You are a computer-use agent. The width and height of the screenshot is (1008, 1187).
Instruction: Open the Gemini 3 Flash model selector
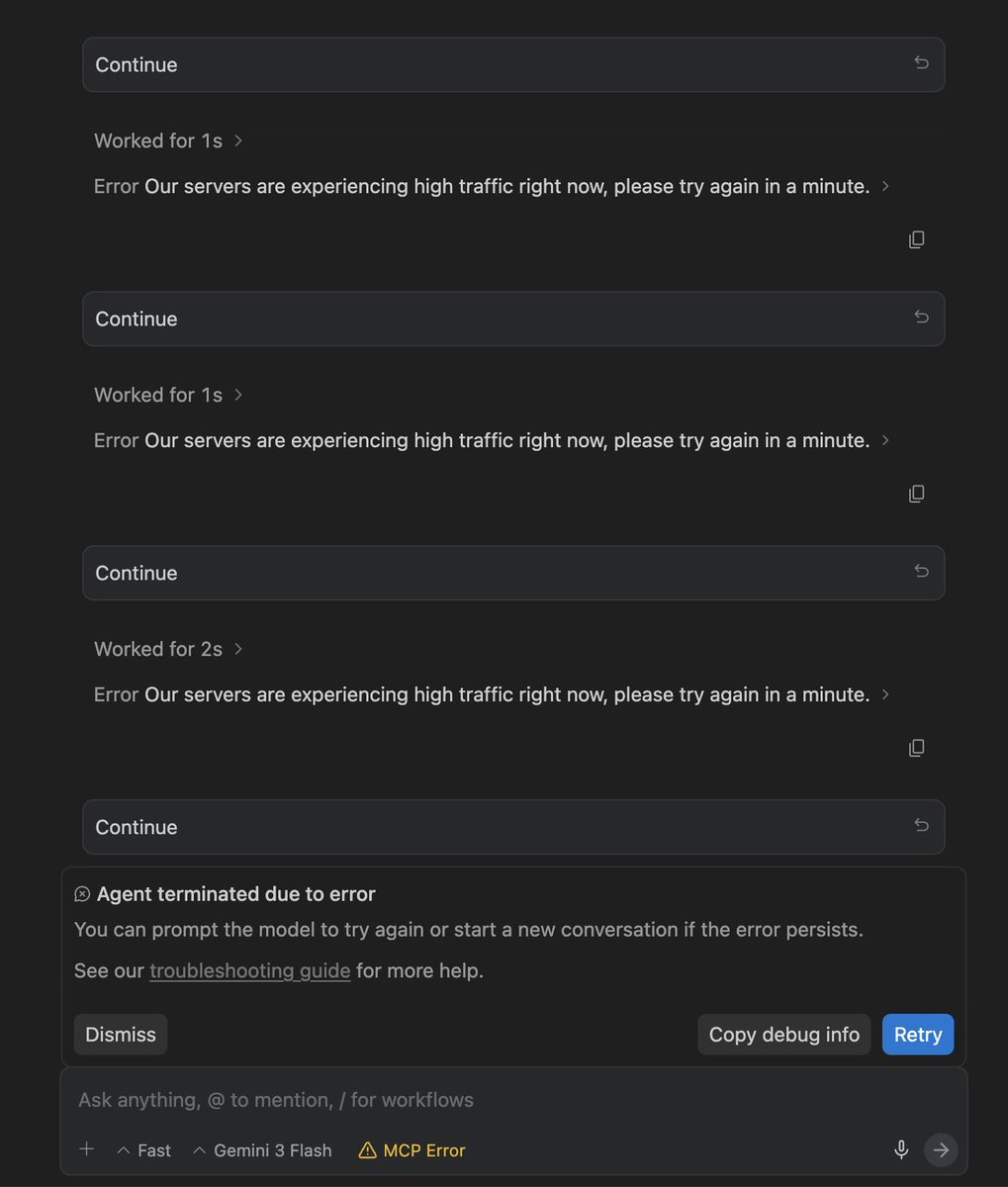pyautogui.click(x=262, y=1150)
